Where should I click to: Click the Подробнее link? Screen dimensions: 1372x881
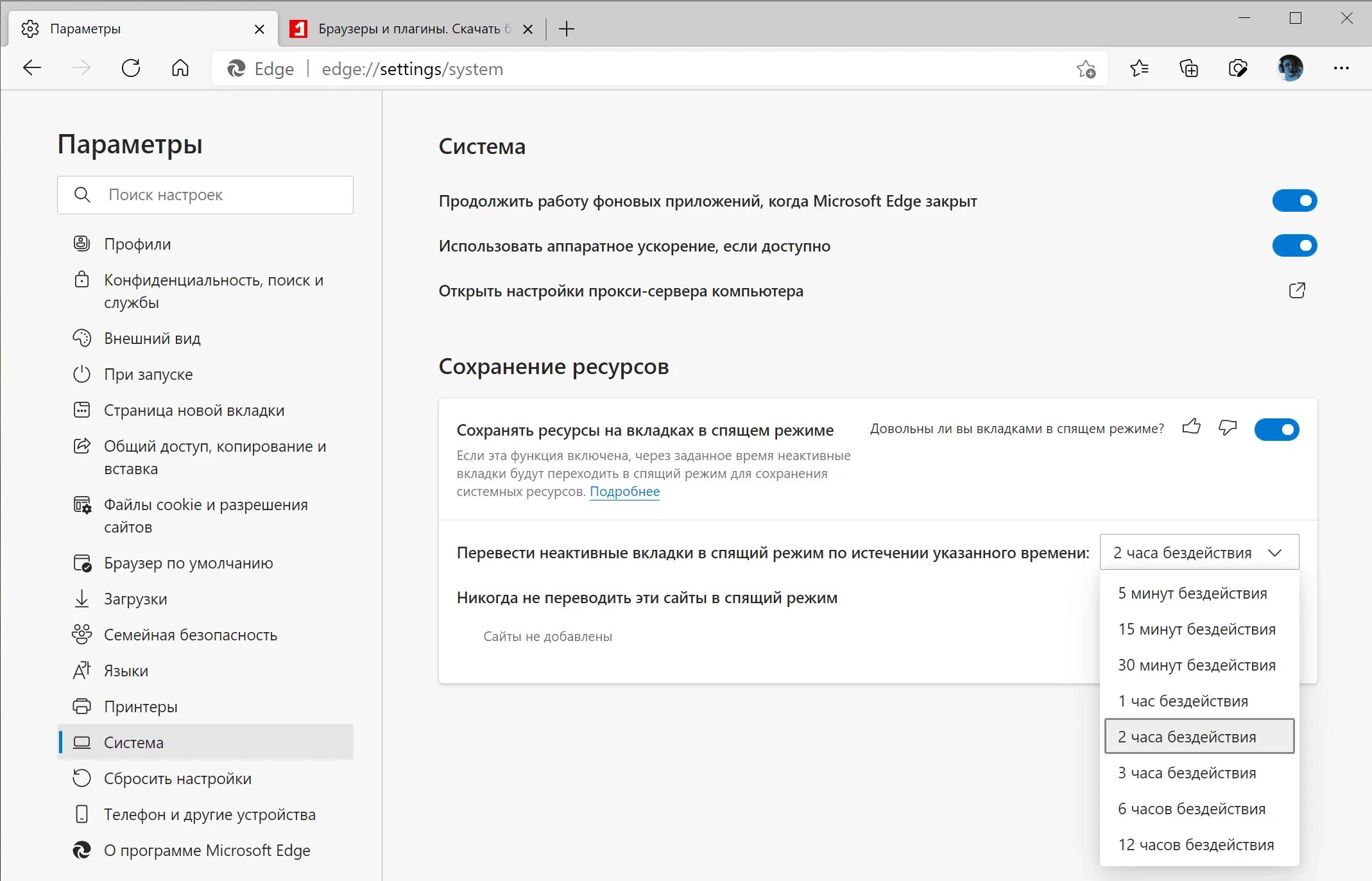[624, 492]
